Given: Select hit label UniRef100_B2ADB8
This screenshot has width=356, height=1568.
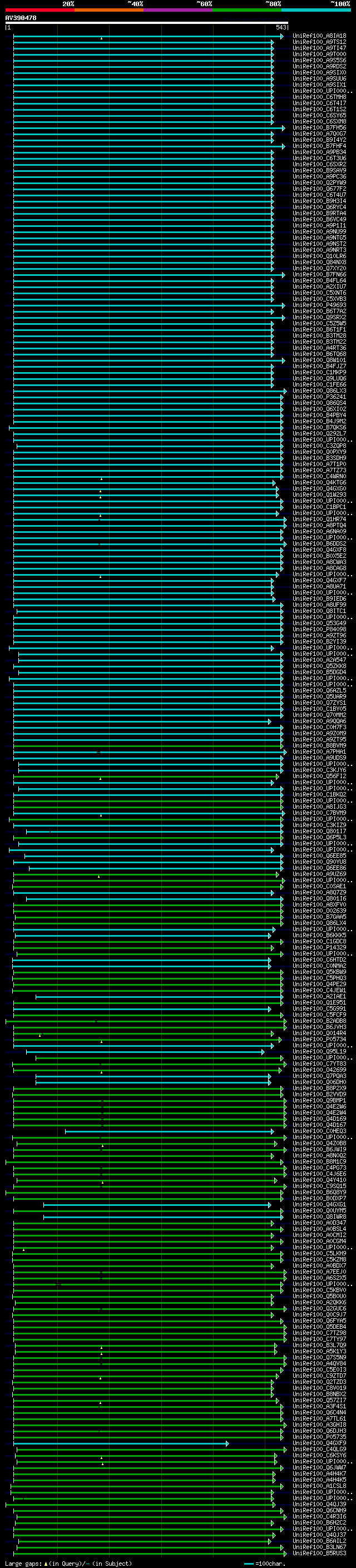Looking at the screenshot, I should [319, 1021].
